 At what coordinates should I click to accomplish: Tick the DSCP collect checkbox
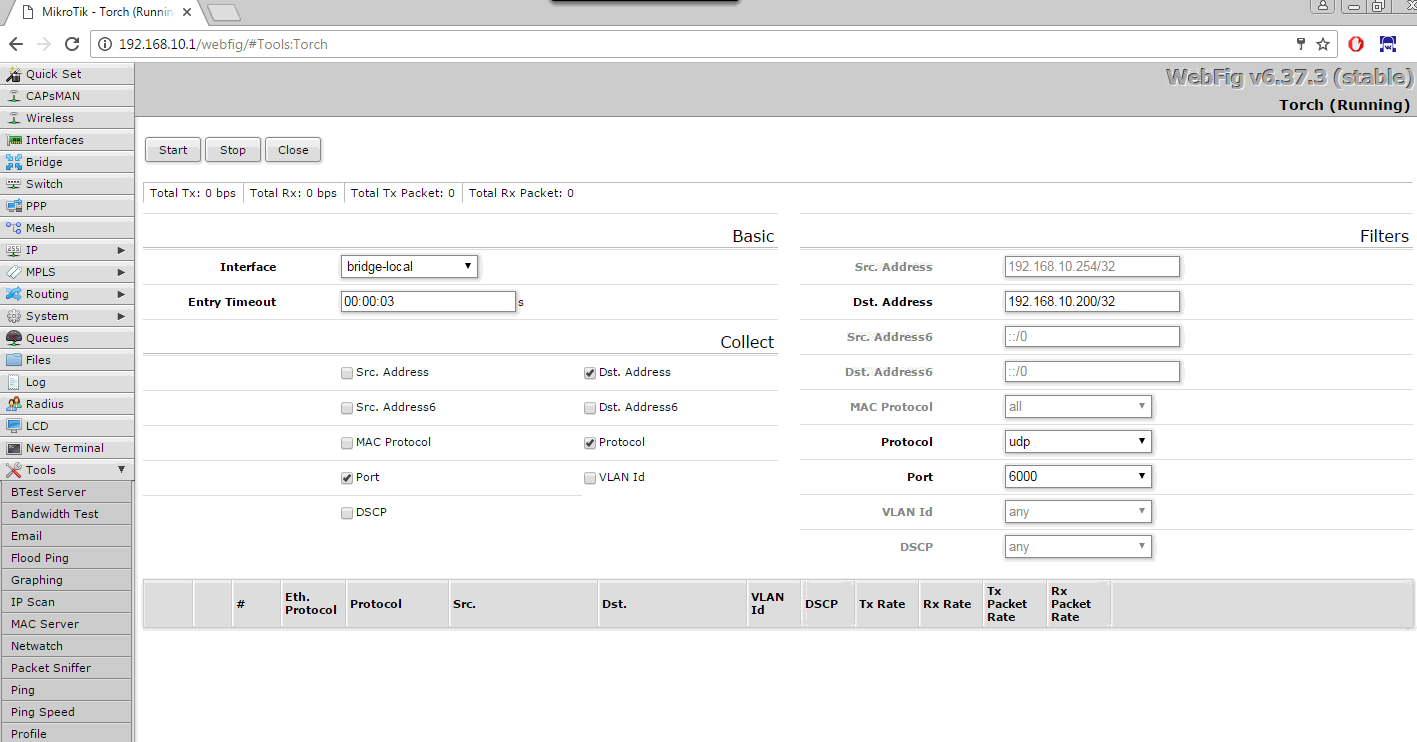coord(347,513)
